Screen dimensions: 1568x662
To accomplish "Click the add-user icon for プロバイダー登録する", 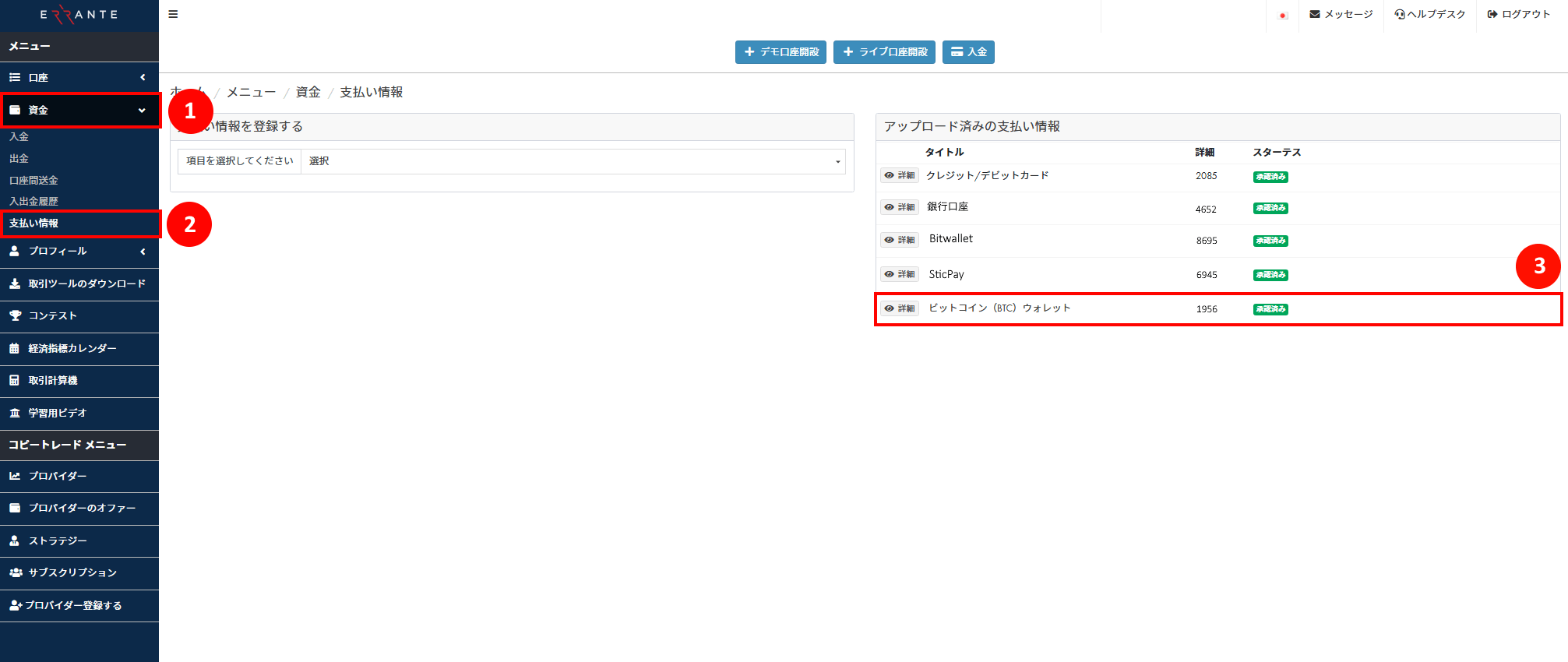I will click(16, 605).
